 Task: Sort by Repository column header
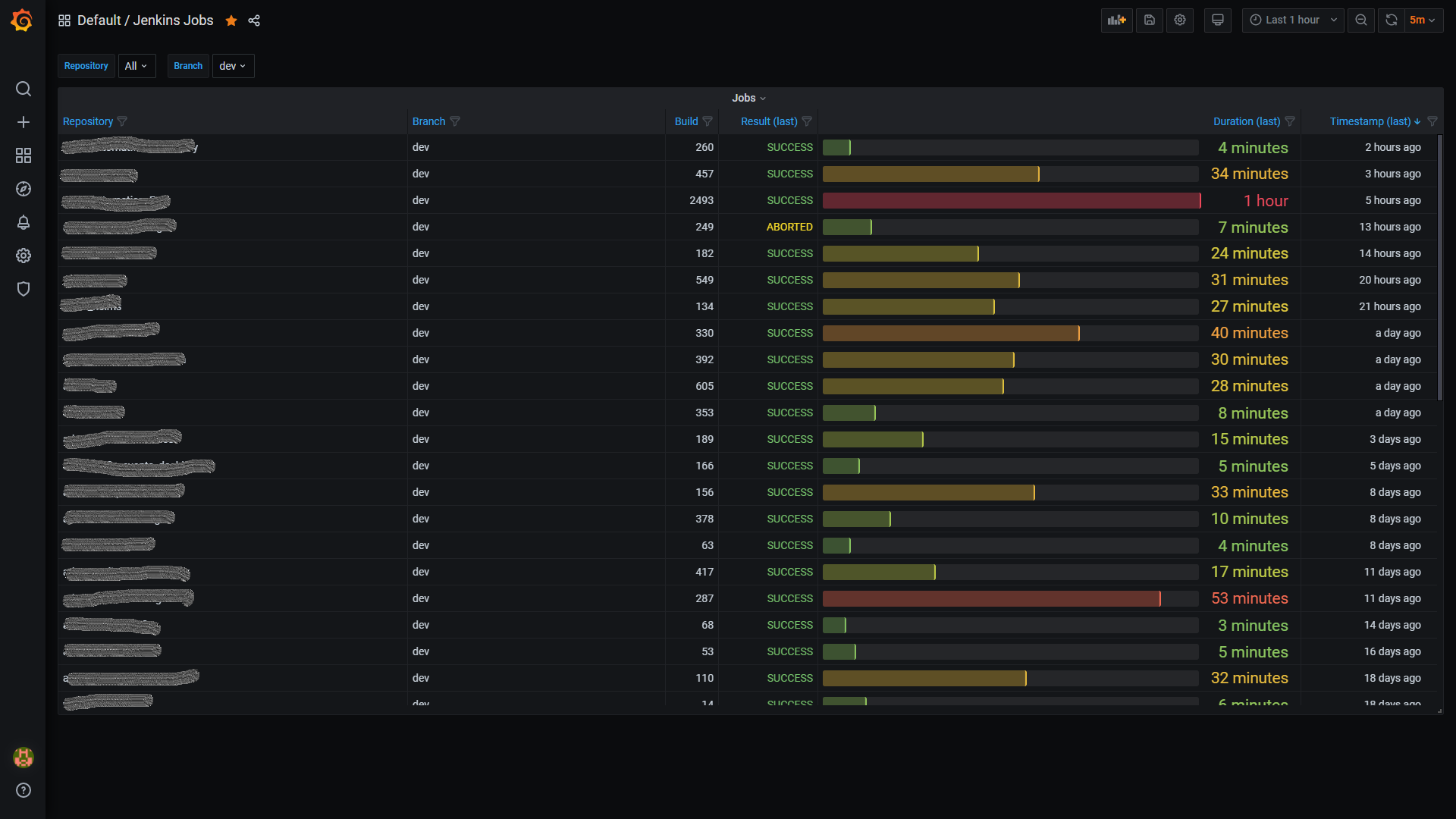[88, 121]
